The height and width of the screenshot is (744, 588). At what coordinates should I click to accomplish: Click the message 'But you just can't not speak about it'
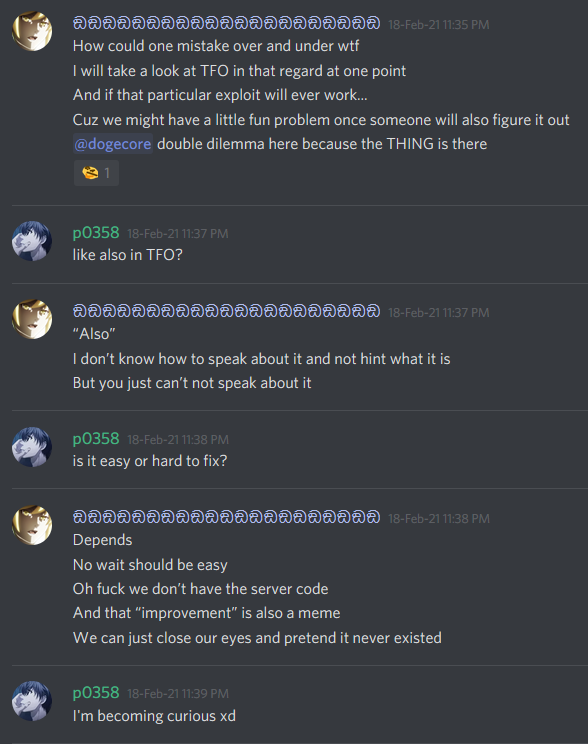(x=192, y=383)
